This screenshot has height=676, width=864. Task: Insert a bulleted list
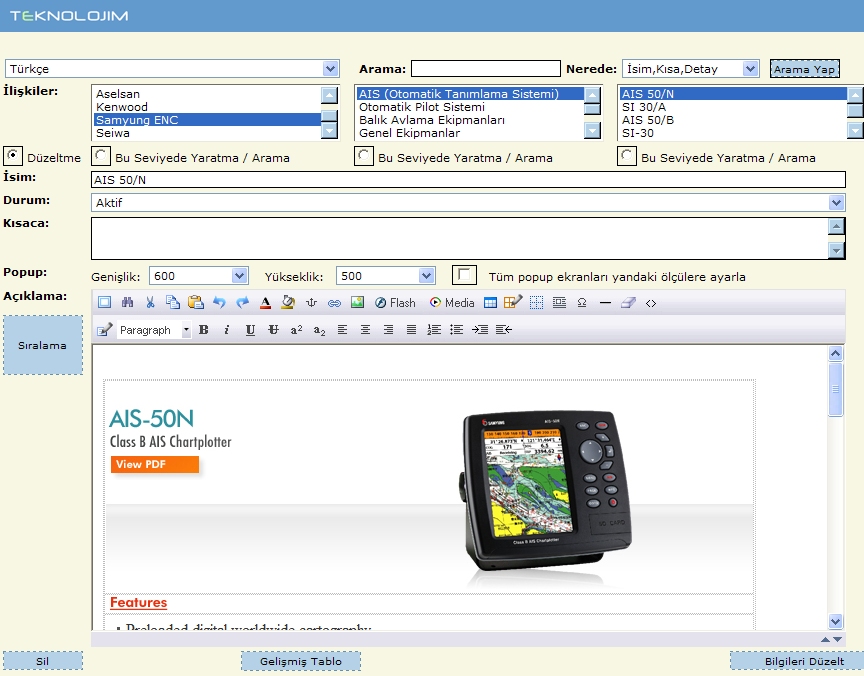pyautogui.click(x=456, y=329)
